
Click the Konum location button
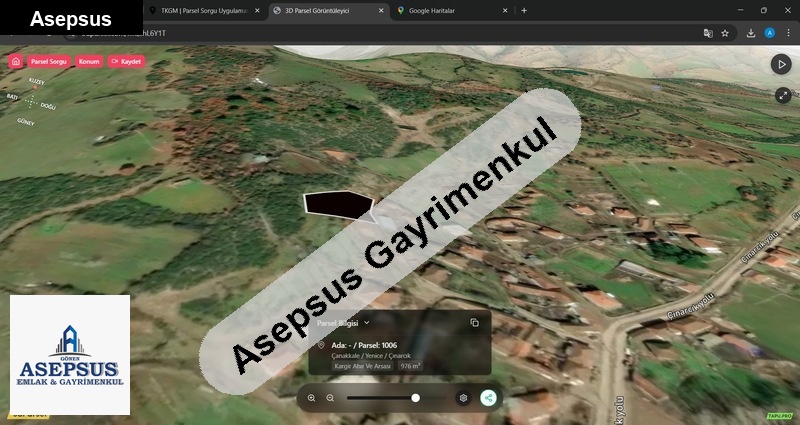click(89, 61)
